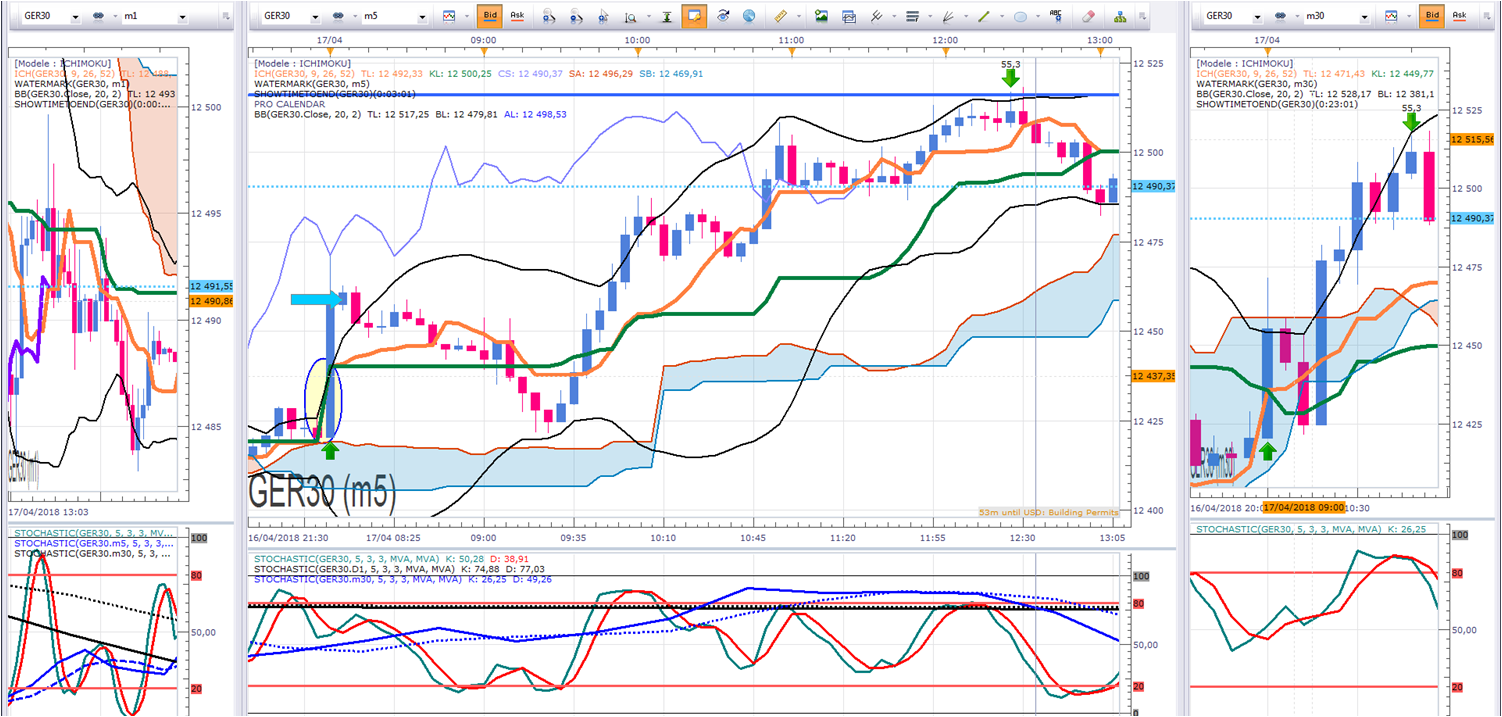The image size is (1502, 717).
Task: Select the green line drawing tool
Action: click(985, 16)
